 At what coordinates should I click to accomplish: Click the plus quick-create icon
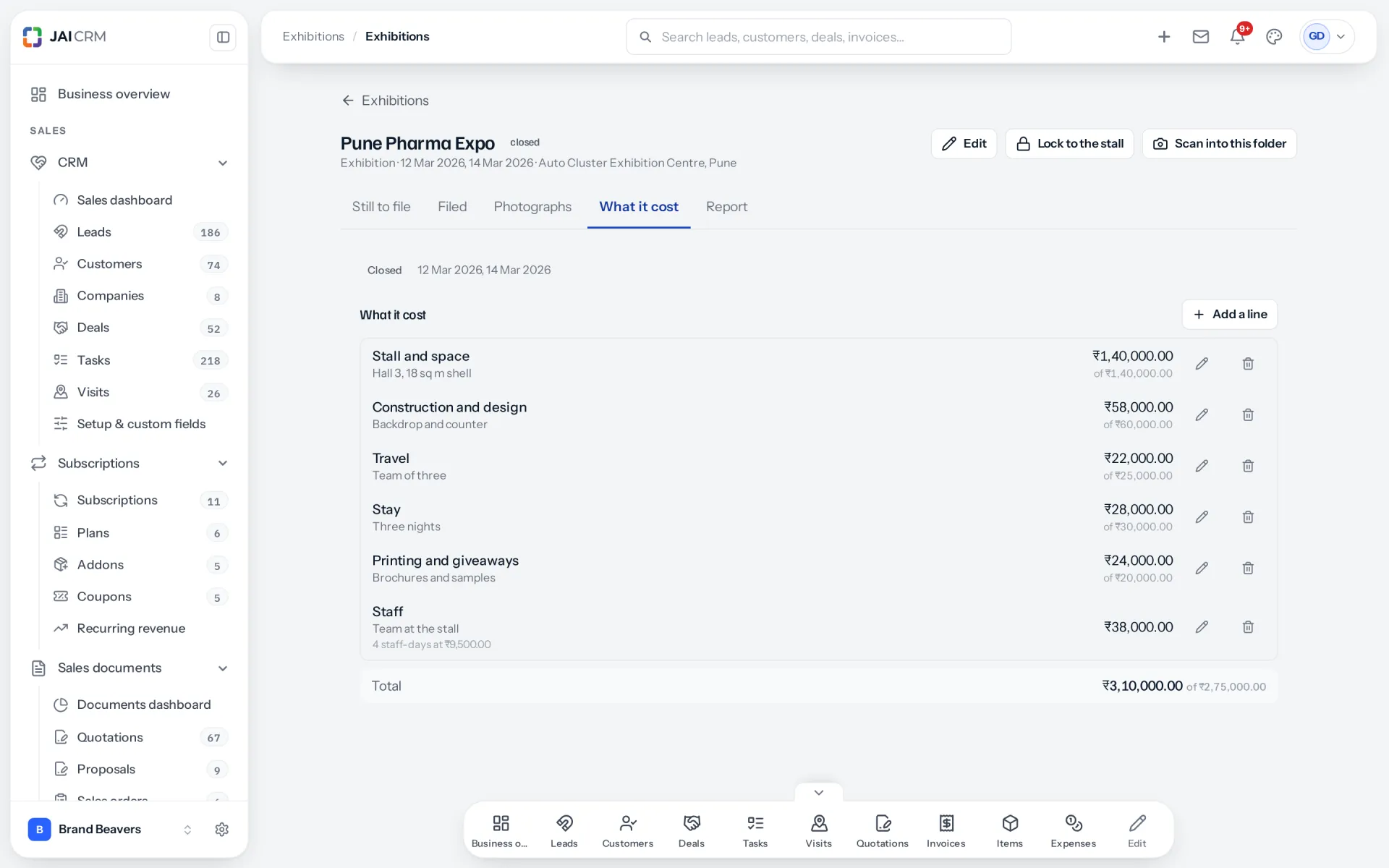pos(1164,36)
